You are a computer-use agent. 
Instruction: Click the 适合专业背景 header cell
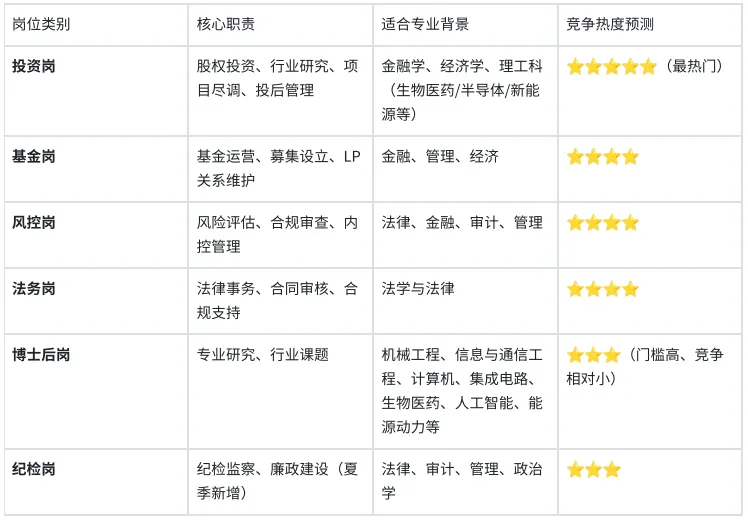(x=425, y=24)
